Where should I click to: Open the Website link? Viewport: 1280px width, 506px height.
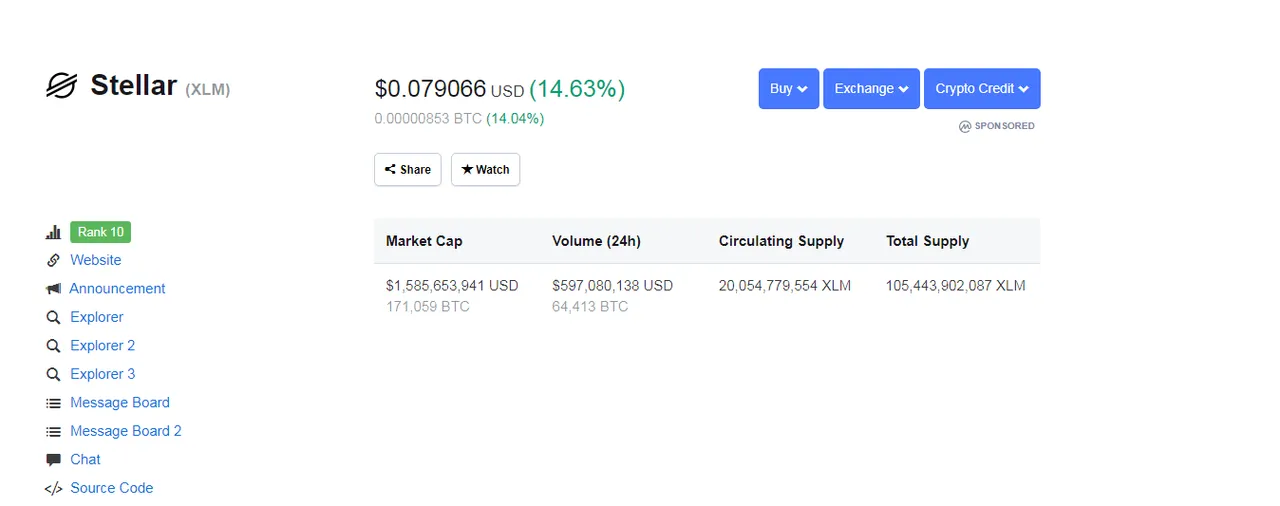(96, 260)
